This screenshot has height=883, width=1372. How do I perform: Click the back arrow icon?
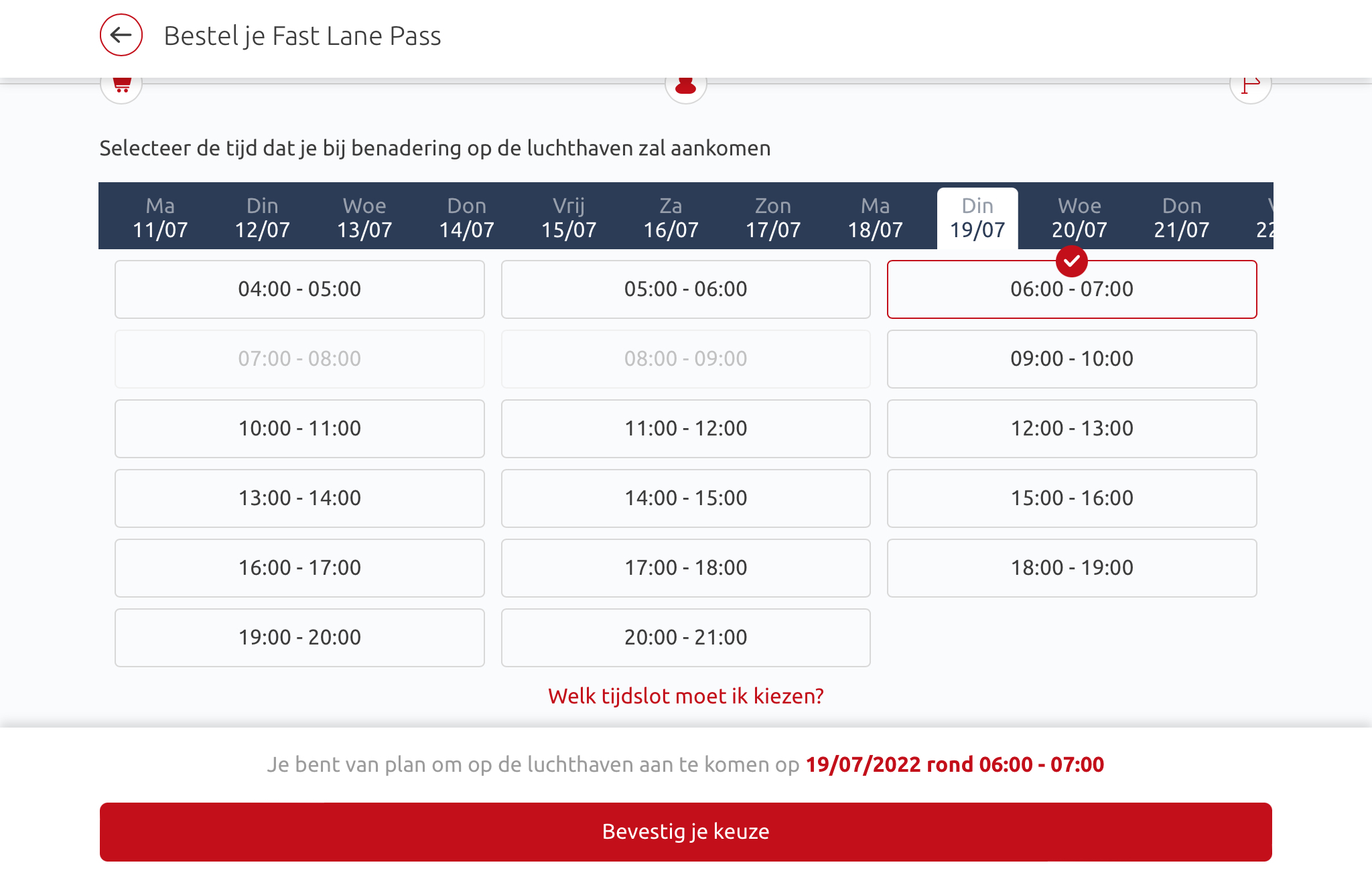(121, 35)
